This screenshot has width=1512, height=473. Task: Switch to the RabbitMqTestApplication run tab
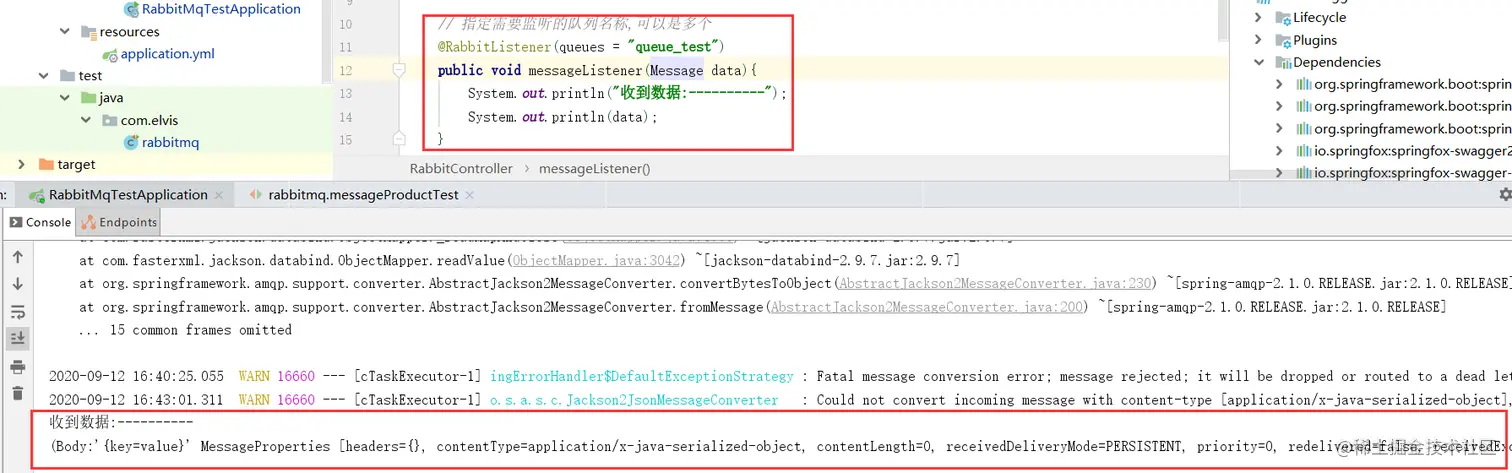click(x=128, y=195)
